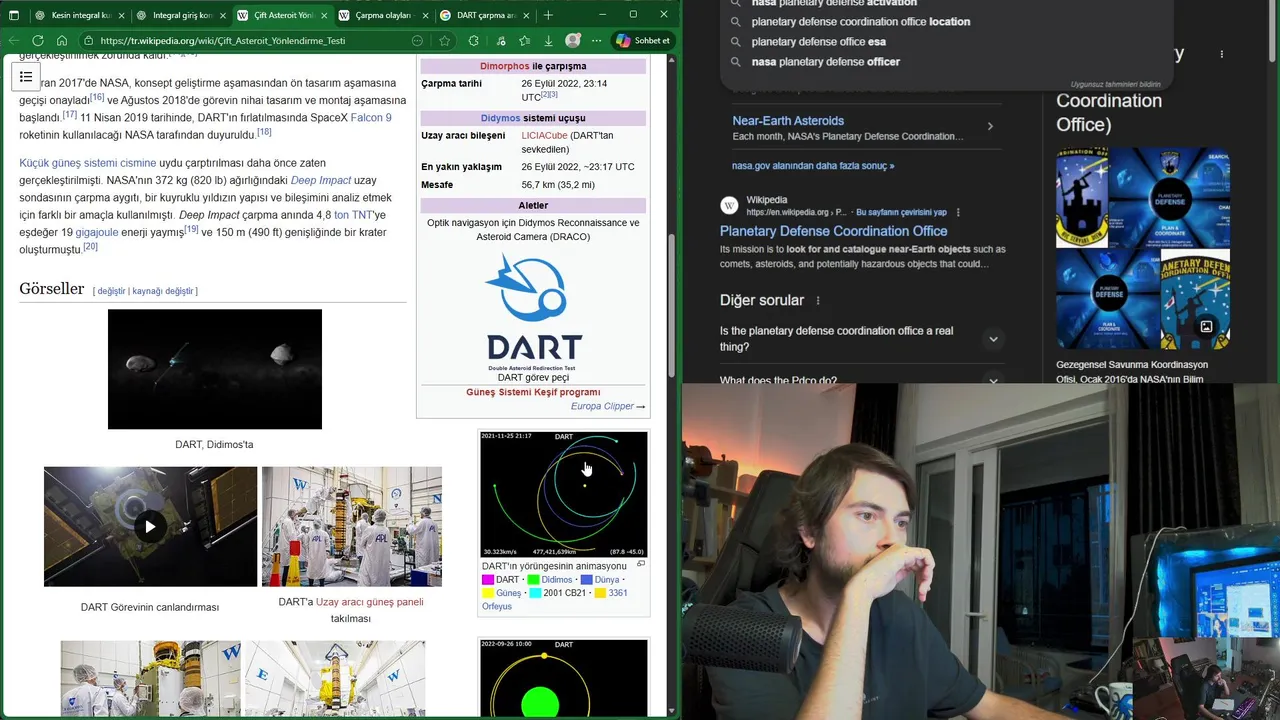Open Wikipedia result three-dot options
1280x720 pixels.
[958, 212]
